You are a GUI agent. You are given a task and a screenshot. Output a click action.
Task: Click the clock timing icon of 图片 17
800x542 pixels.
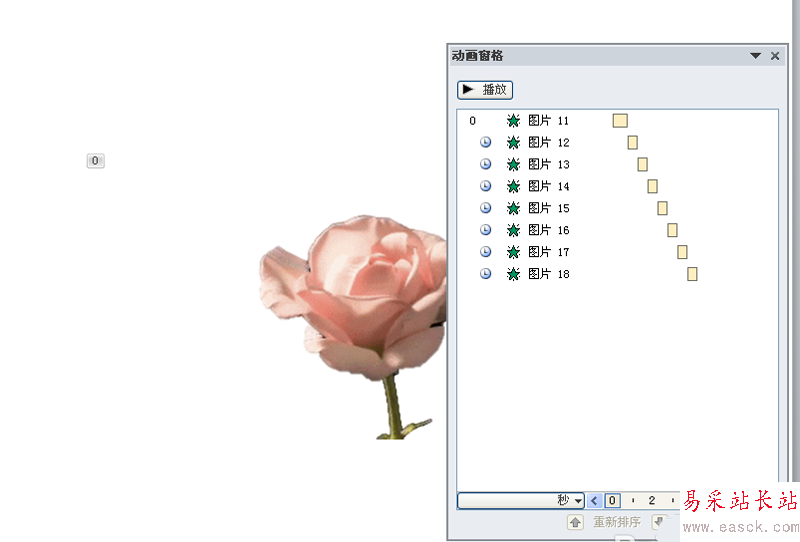coord(486,252)
